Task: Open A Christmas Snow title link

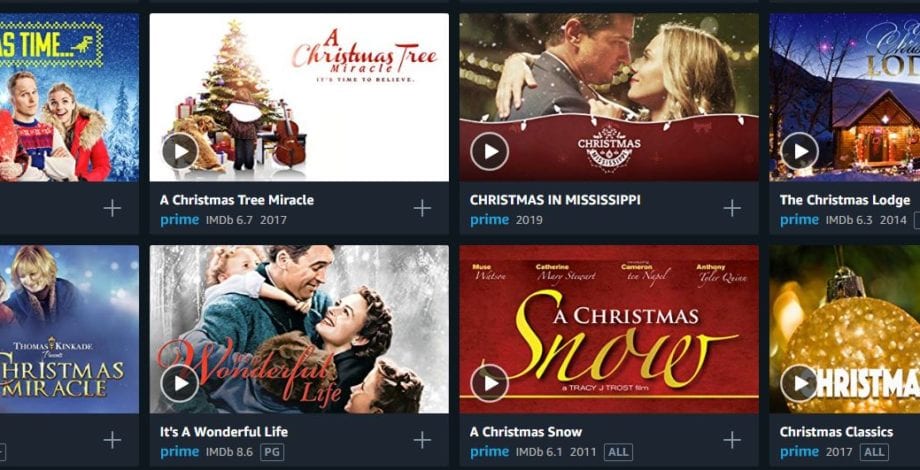Action: pyautogui.click(x=526, y=432)
